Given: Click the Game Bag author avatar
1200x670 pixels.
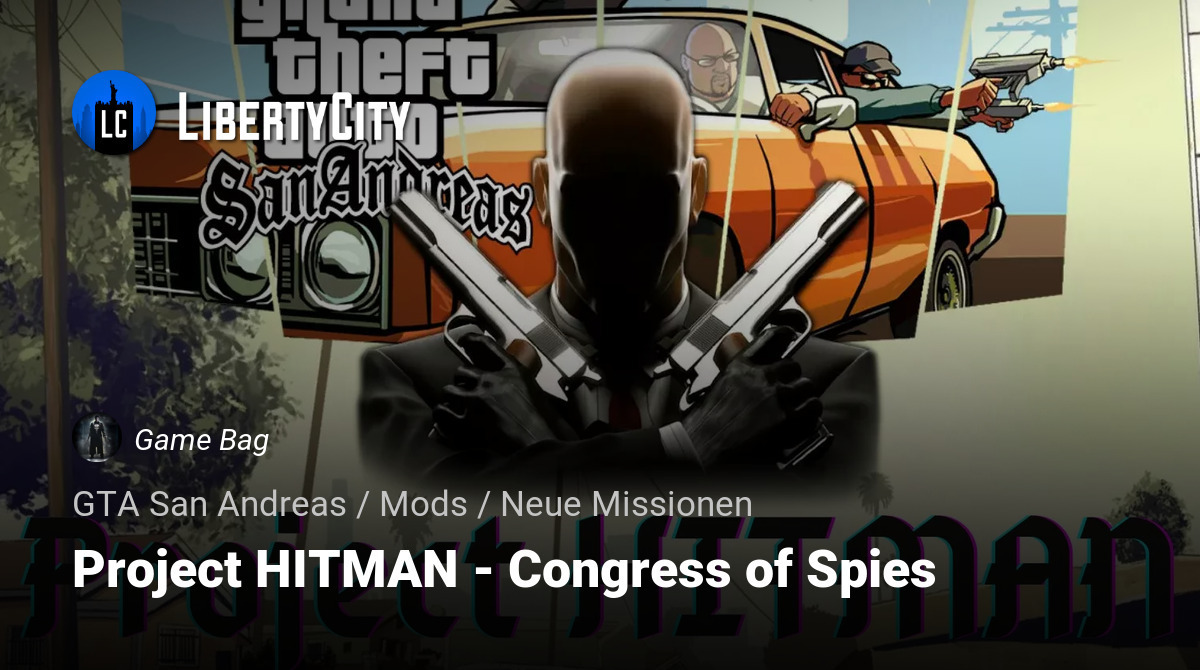Looking at the screenshot, I should 97,438.
